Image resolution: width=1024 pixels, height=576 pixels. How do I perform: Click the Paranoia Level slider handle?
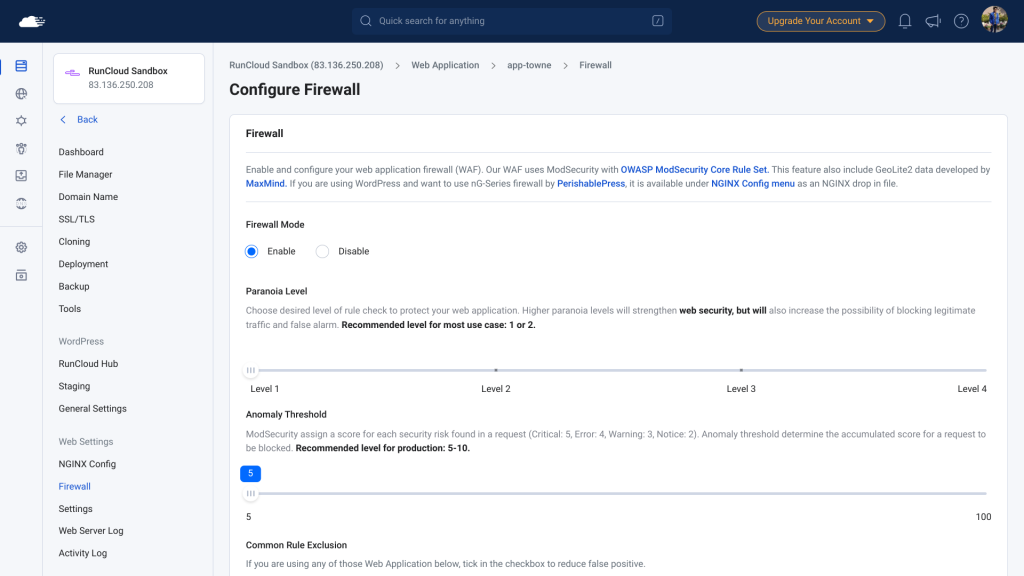point(251,370)
